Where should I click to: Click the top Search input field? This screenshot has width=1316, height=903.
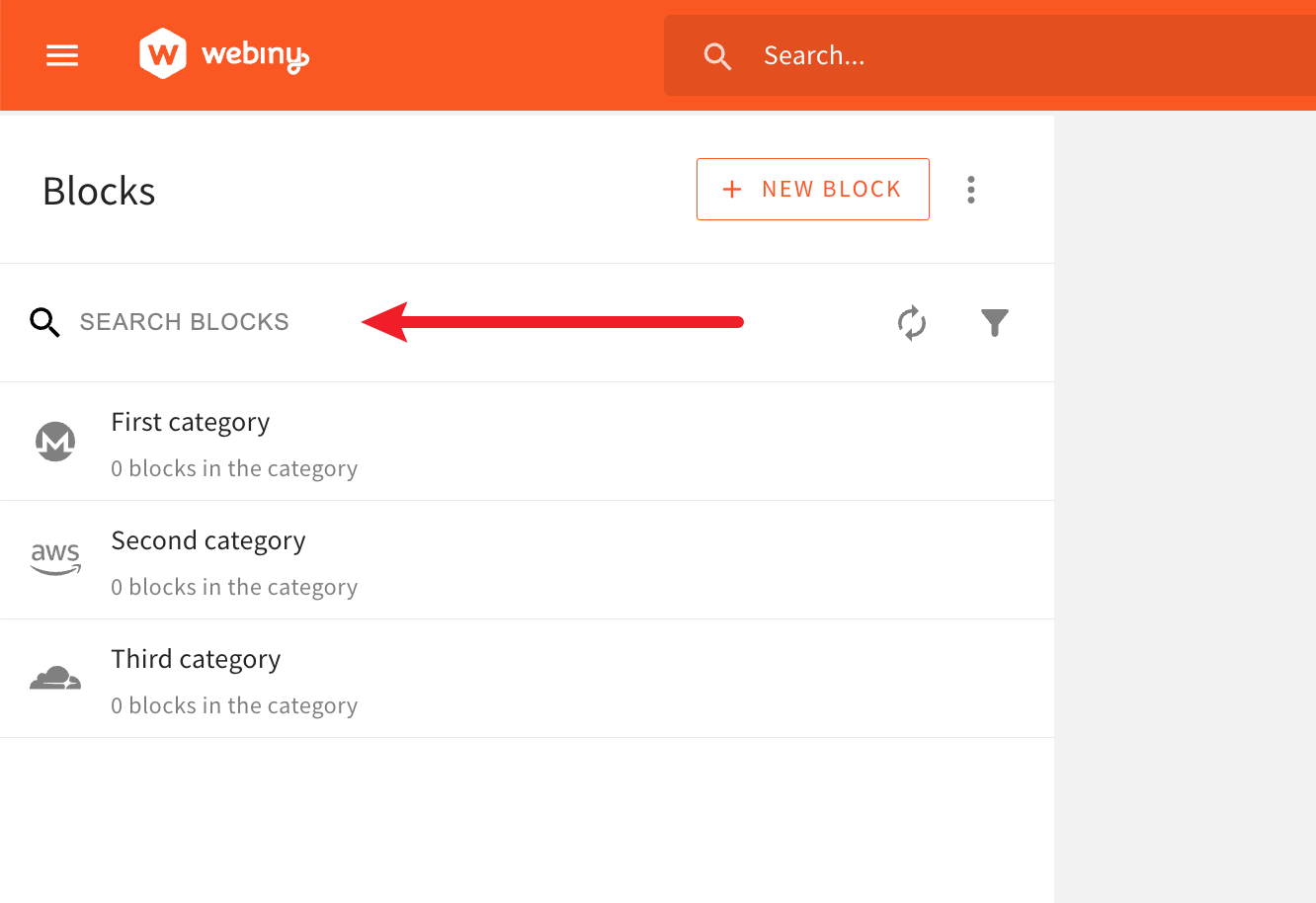coord(889,55)
